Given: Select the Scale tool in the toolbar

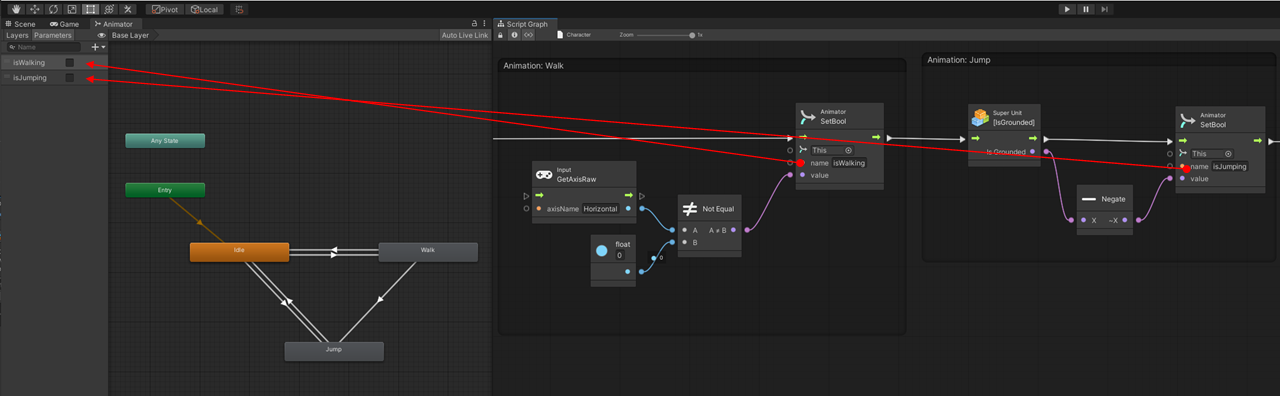Looking at the screenshot, I should click(x=71, y=9).
